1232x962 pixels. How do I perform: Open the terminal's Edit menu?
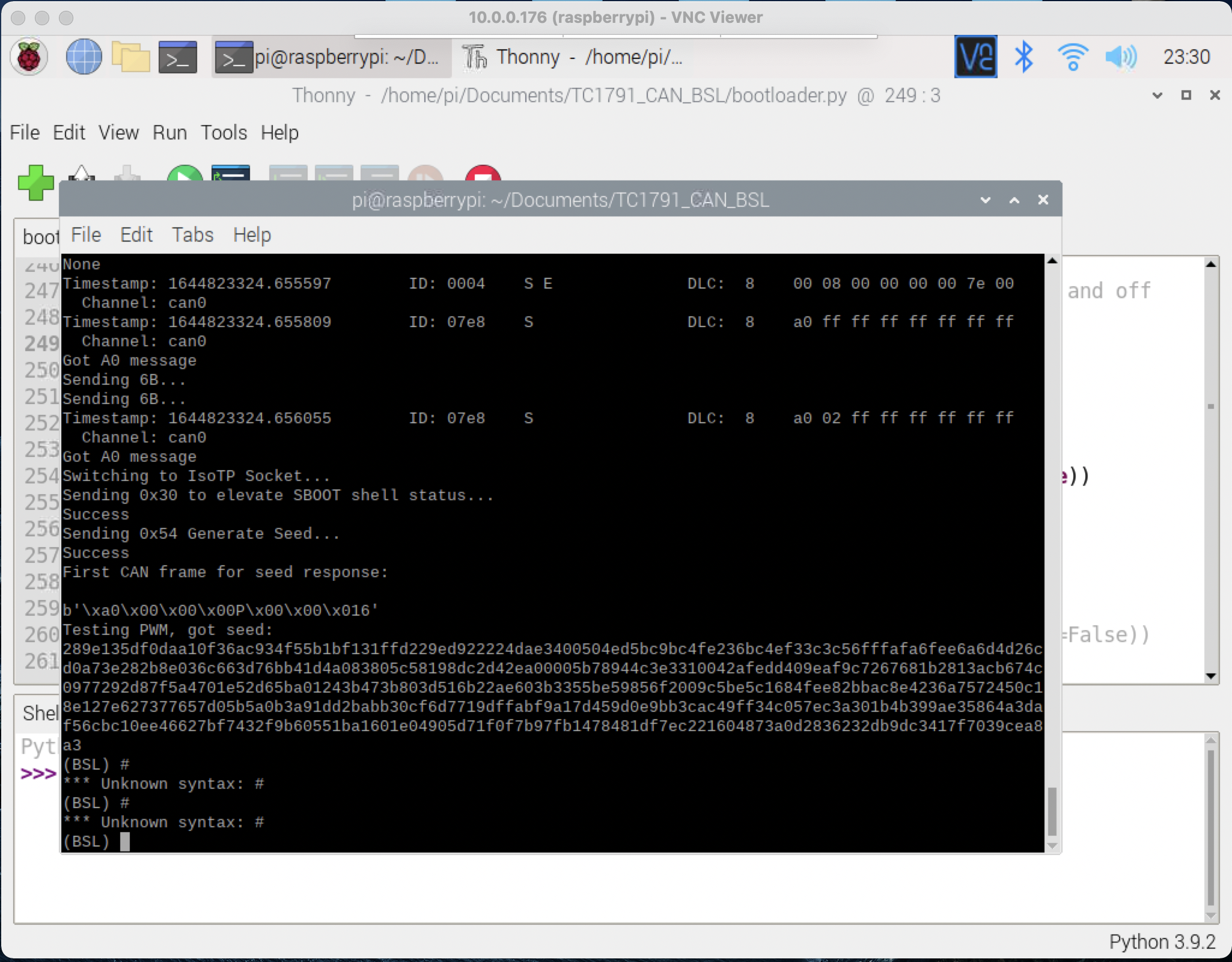tap(136, 234)
